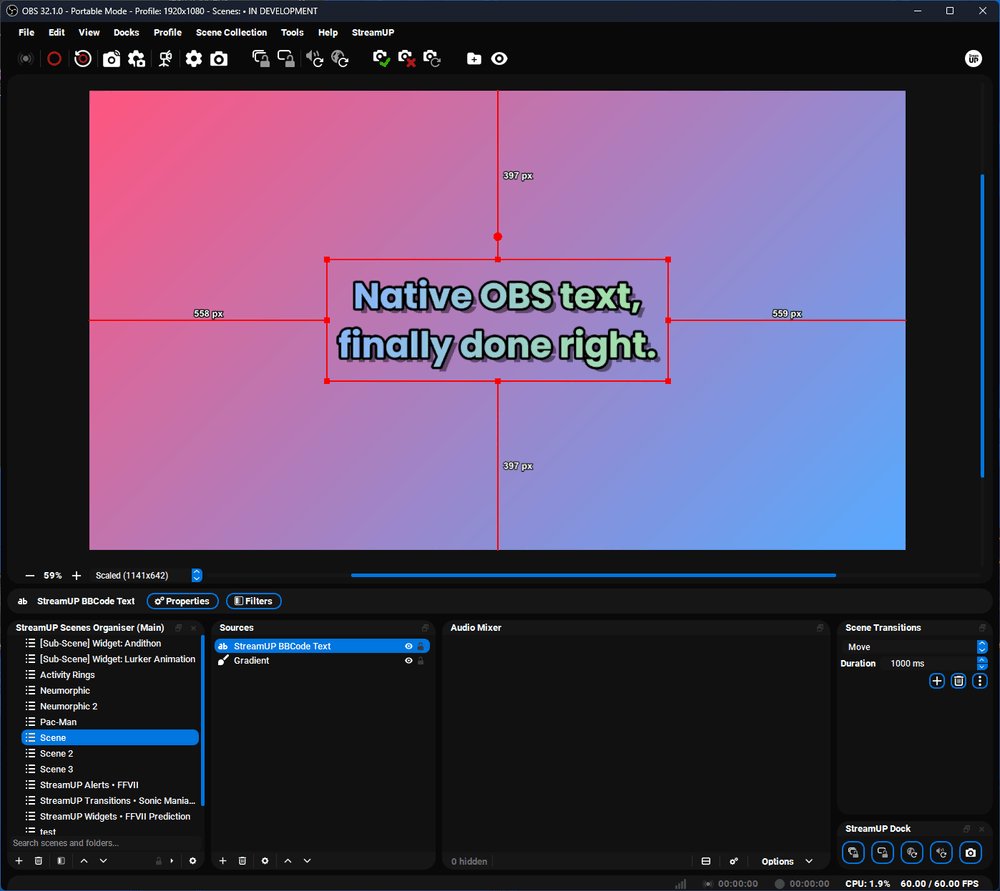Expand the Scenes Organiser small arrow button
The height and width of the screenshot is (891, 1000).
(172, 860)
